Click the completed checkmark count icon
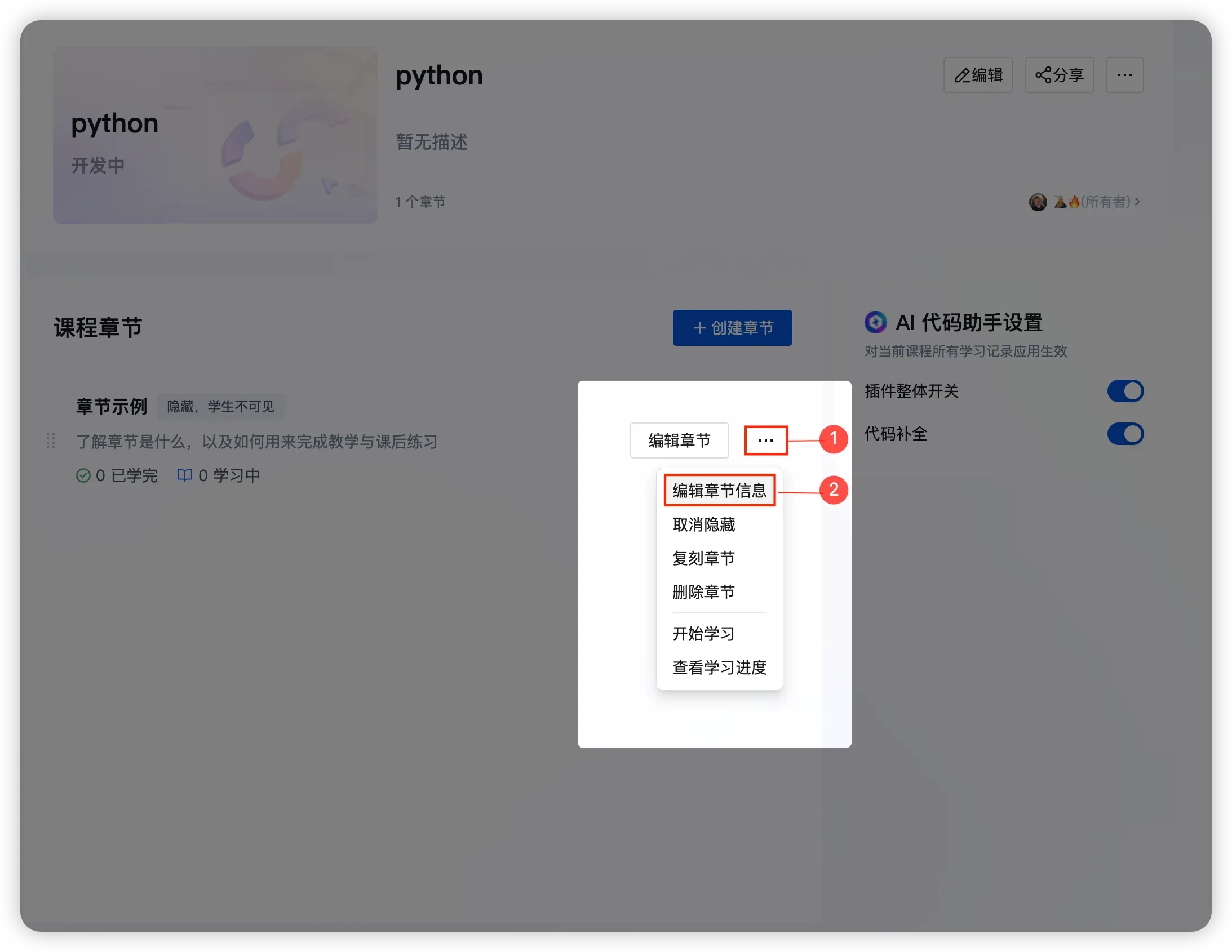Image resolution: width=1232 pixels, height=952 pixels. coord(83,475)
